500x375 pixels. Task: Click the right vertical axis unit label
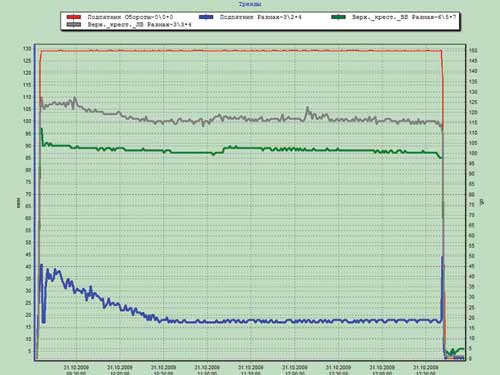(481, 202)
